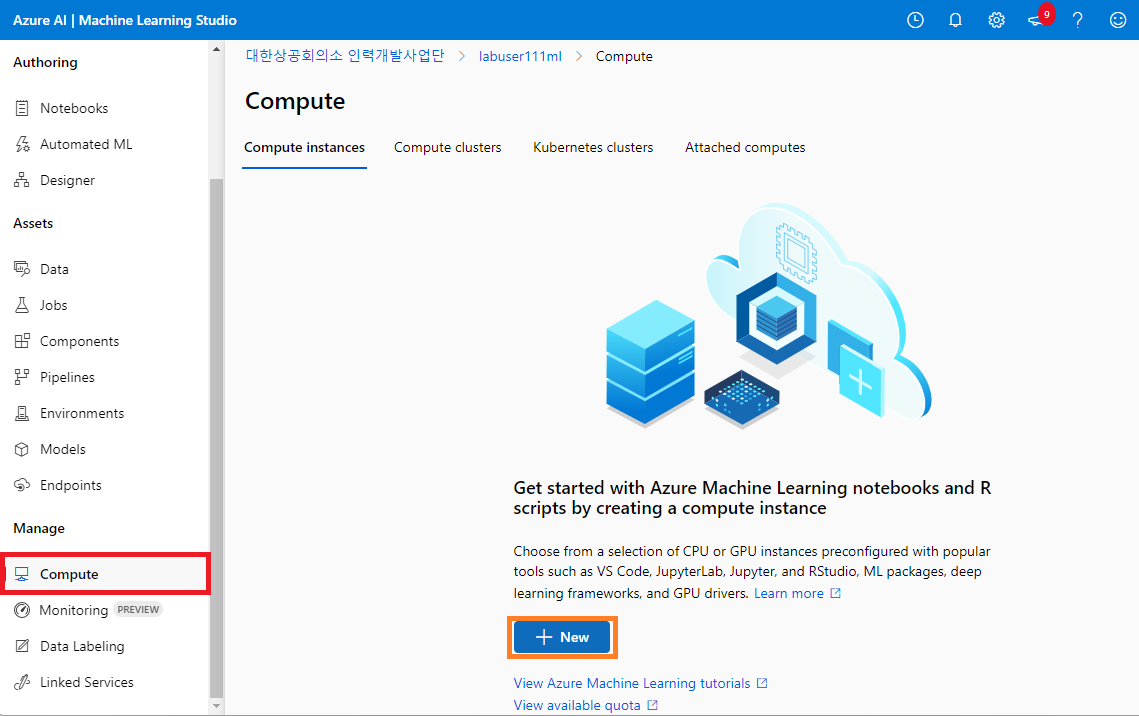Open the recent history clock icon
1139x716 pixels.
pyautogui.click(x=915, y=20)
